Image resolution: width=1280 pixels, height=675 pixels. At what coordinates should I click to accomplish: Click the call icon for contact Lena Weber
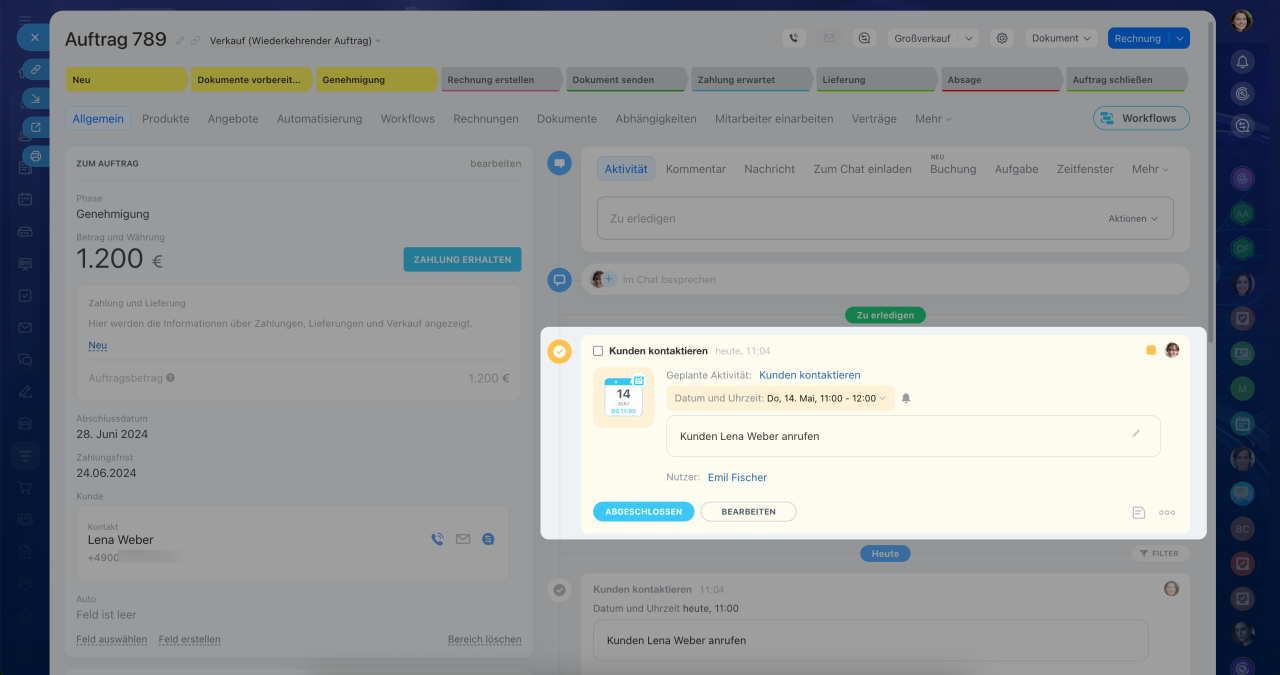437,539
